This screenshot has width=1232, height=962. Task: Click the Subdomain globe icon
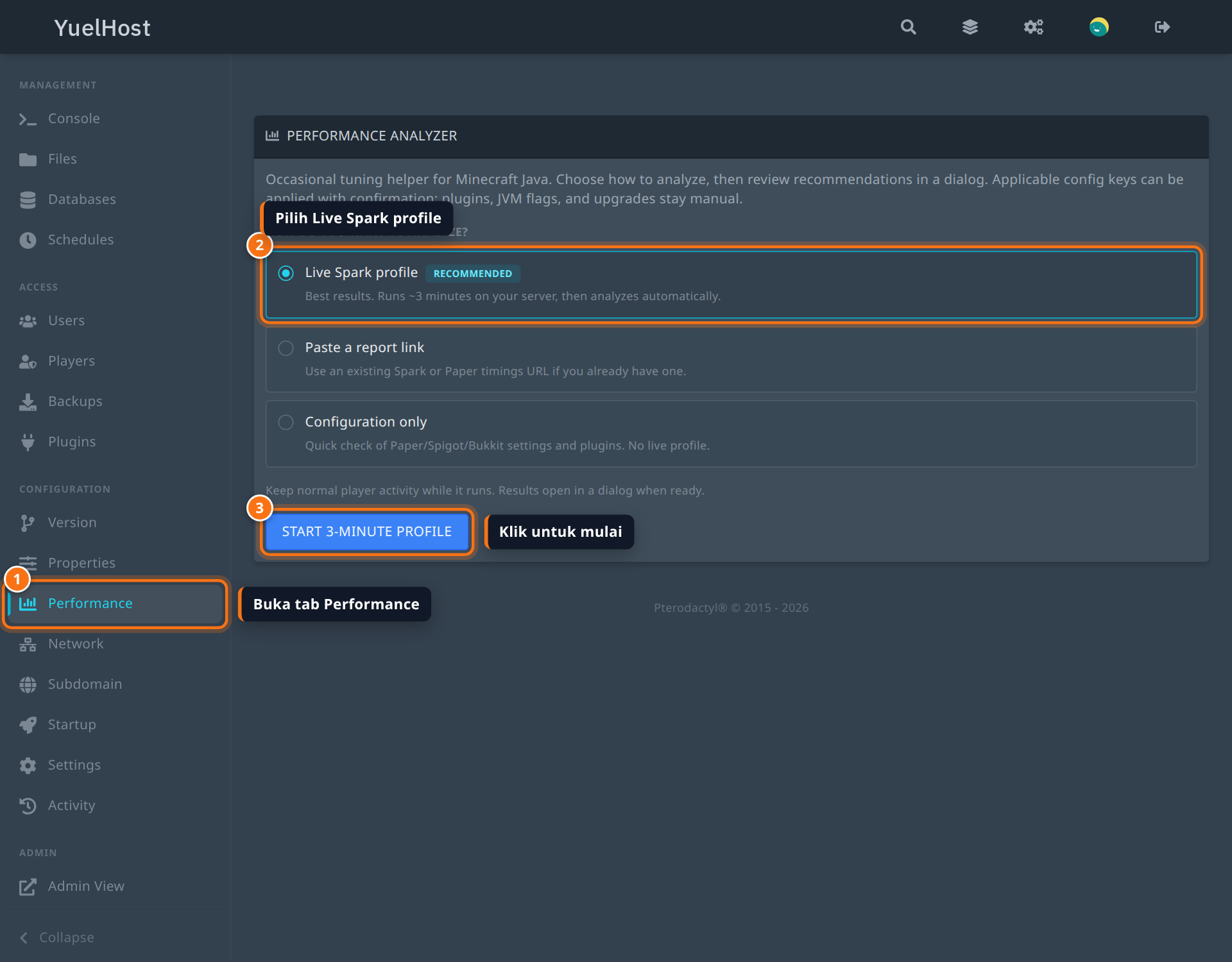[28, 685]
